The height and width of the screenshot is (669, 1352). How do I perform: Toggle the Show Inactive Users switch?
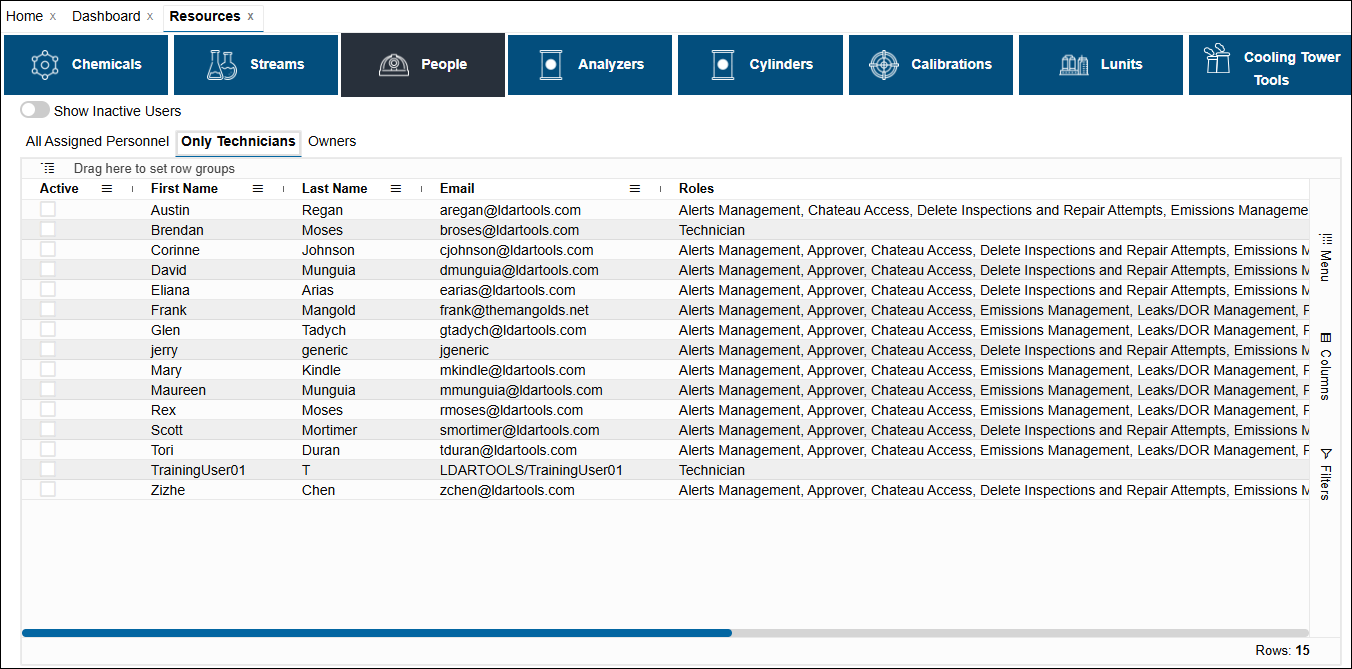(x=35, y=110)
